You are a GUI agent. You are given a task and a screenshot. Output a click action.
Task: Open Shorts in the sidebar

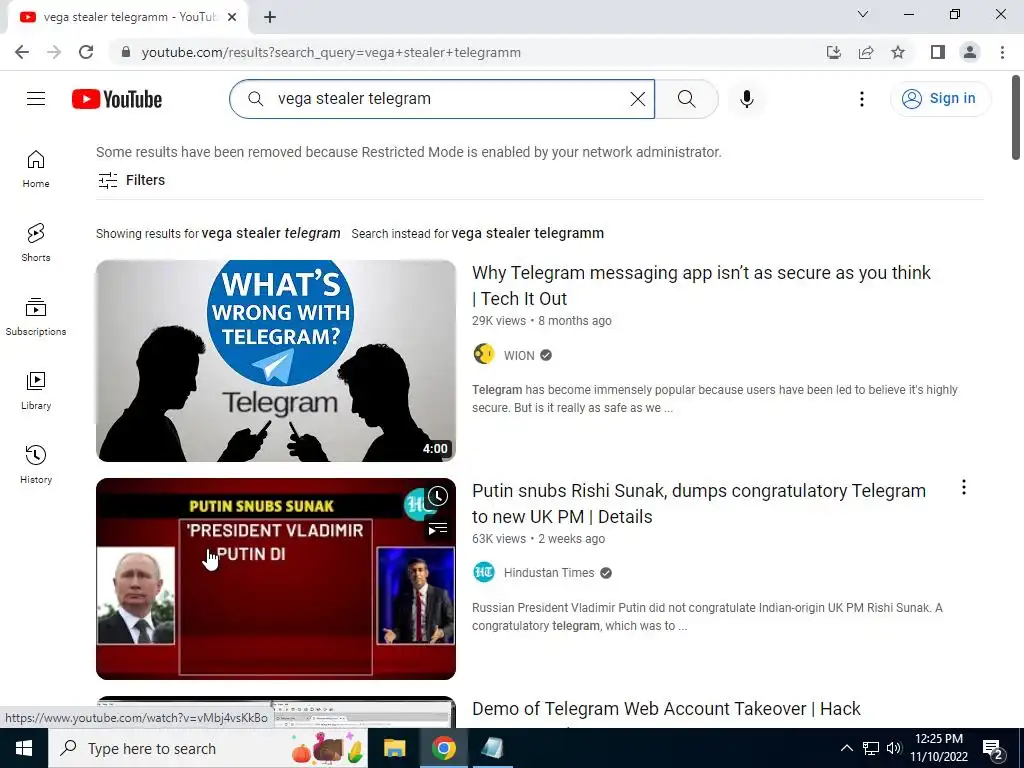click(36, 242)
